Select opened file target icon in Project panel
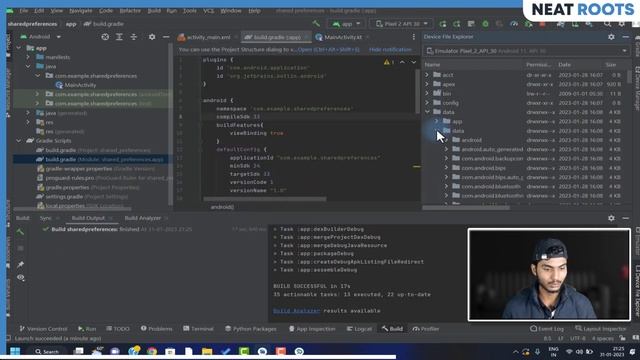Image resolution: width=640 pixels, height=360 pixels. tap(105, 37)
